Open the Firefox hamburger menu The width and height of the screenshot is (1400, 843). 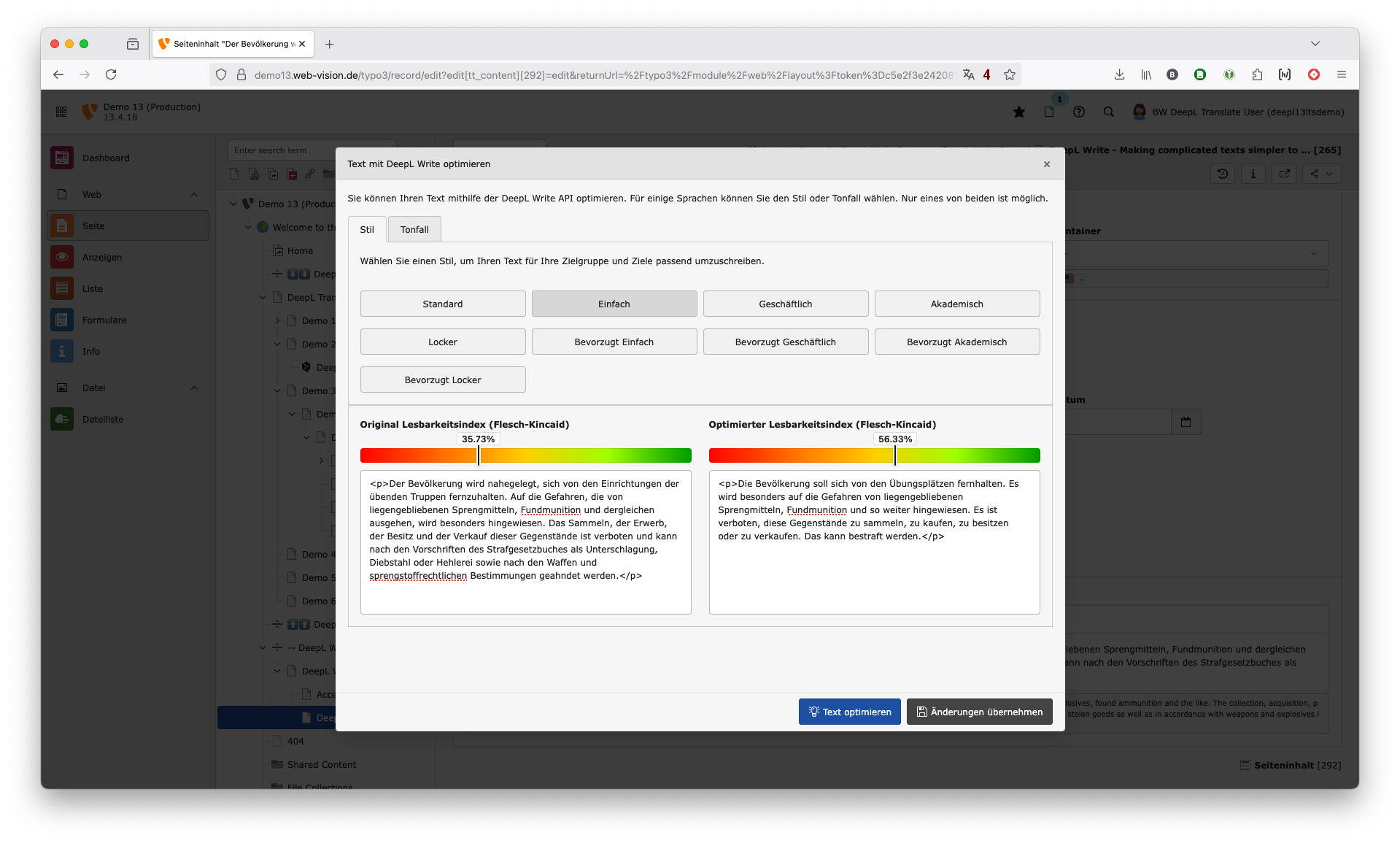click(x=1341, y=74)
